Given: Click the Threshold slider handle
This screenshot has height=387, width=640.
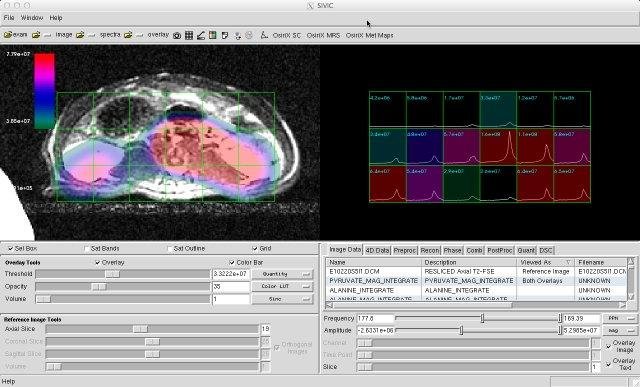Looking at the screenshot, I should coord(112,274).
